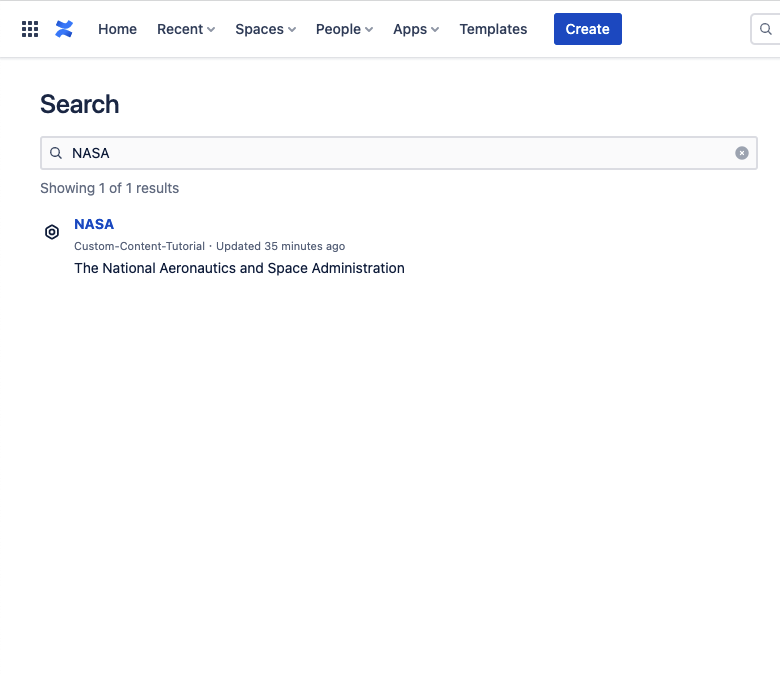Click the Search page heading
This screenshot has height=675, width=780.
pyautogui.click(x=79, y=104)
